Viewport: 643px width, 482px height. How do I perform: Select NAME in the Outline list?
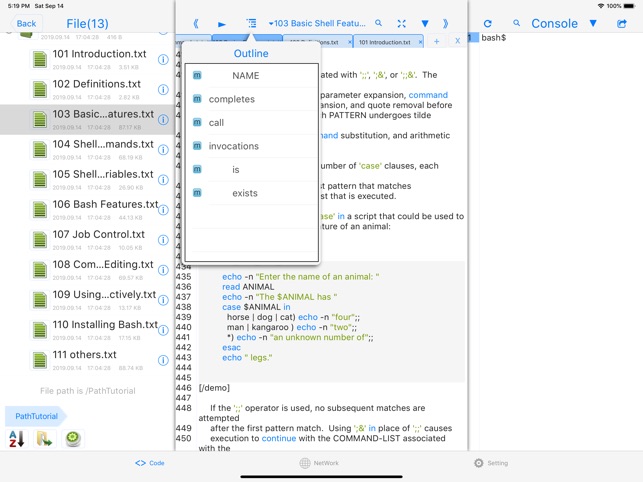(251, 75)
